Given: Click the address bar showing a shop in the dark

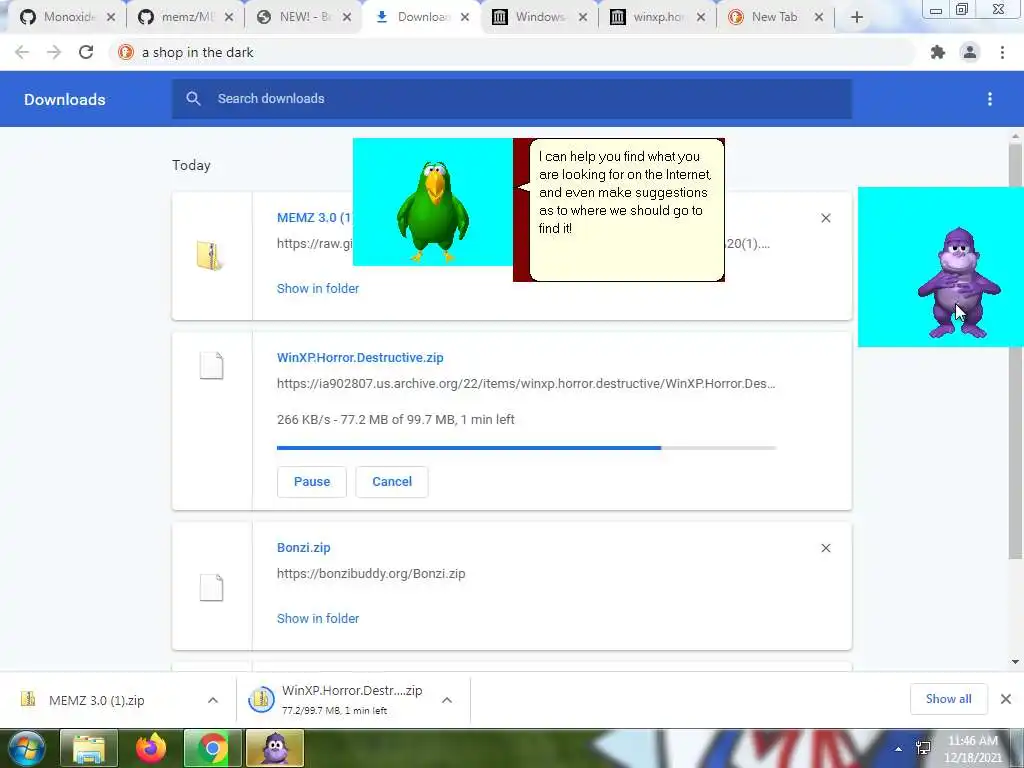Looking at the screenshot, I should [513, 52].
